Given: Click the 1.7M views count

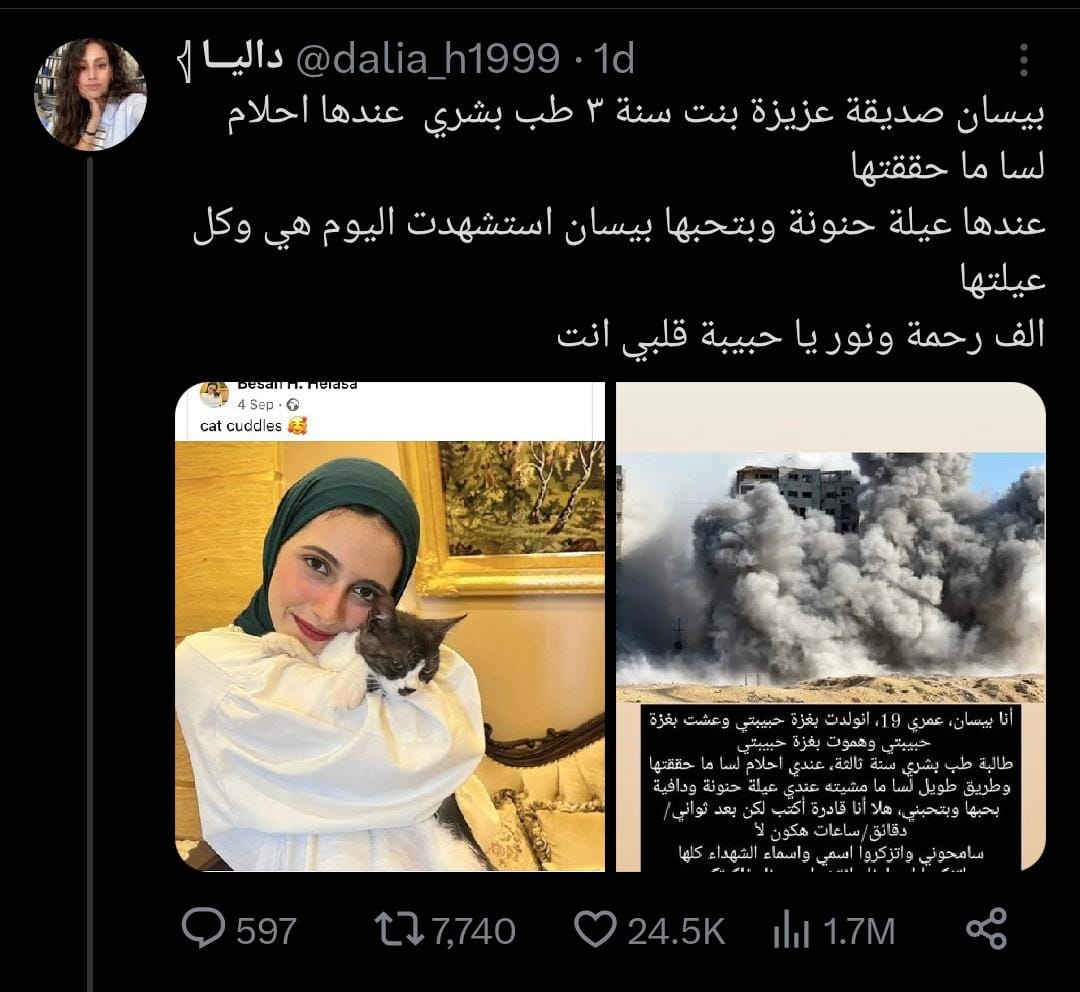Looking at the screenshot, I should 859,931.
